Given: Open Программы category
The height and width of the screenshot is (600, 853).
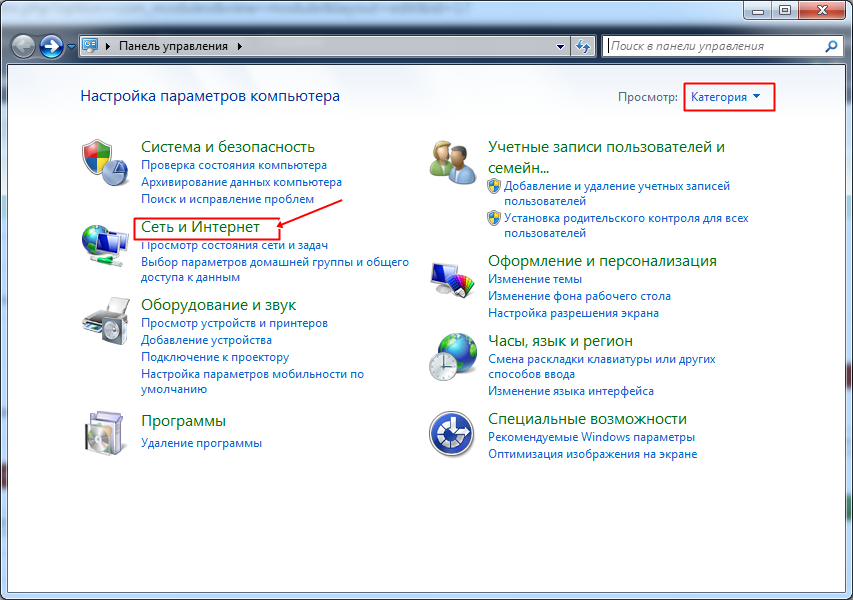Looking at the screenshot, I should coord(183,421).
